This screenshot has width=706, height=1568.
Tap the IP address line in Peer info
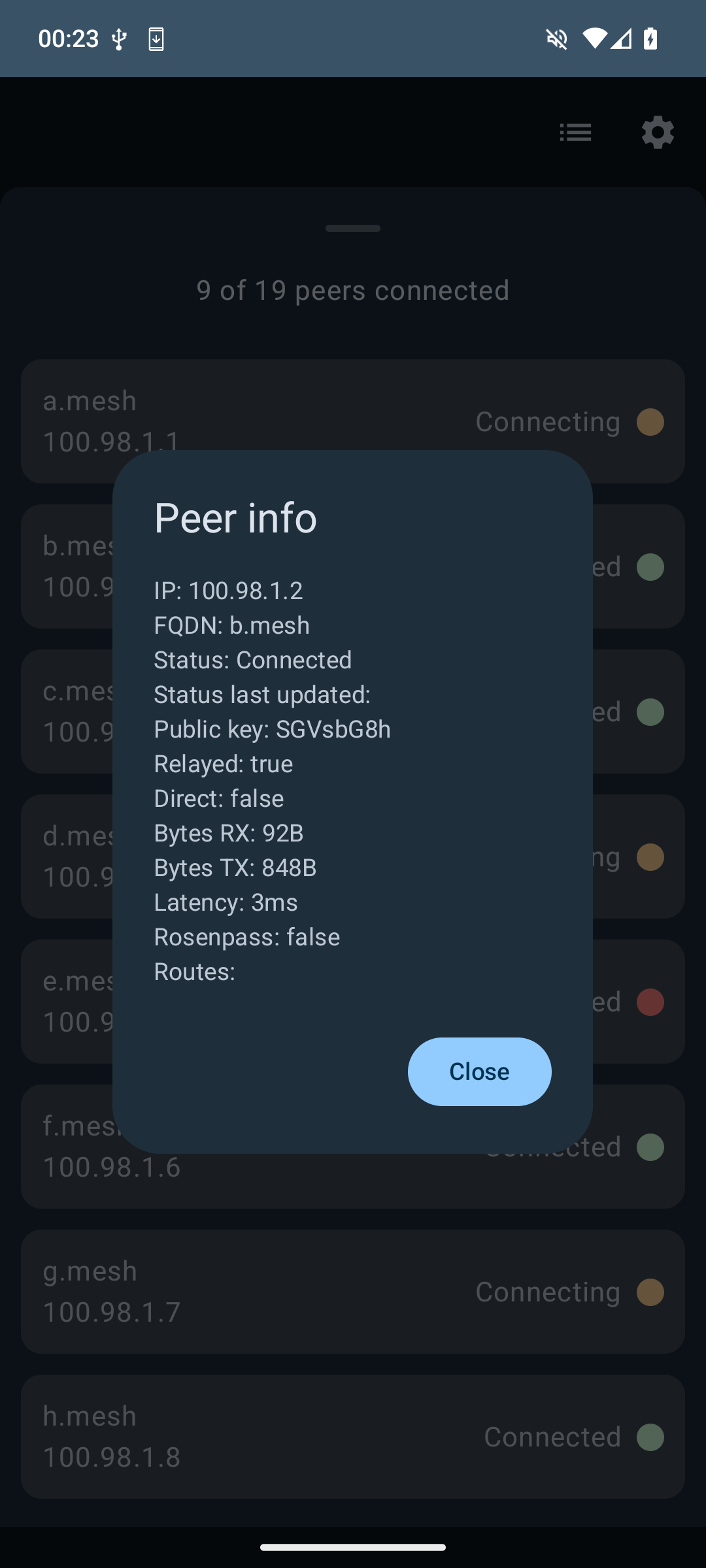228,591
